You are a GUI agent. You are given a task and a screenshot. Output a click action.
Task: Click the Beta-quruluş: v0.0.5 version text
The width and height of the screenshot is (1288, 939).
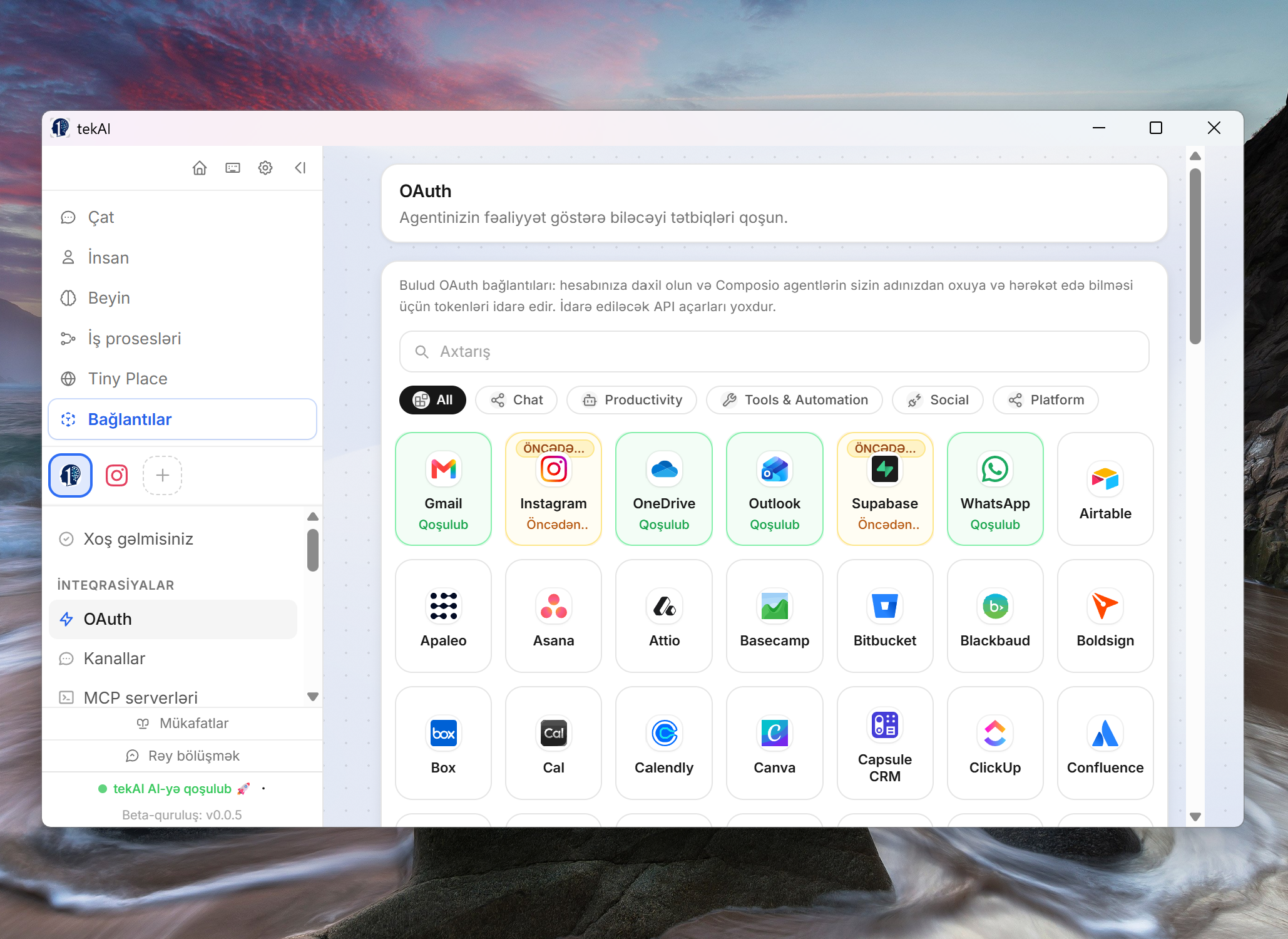tap(182, 815)
